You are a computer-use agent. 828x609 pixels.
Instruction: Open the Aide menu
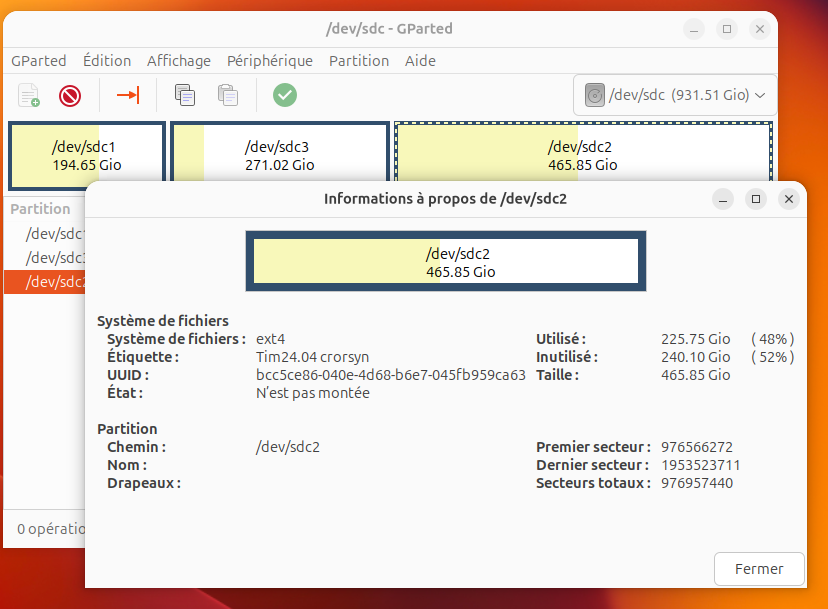420,61
